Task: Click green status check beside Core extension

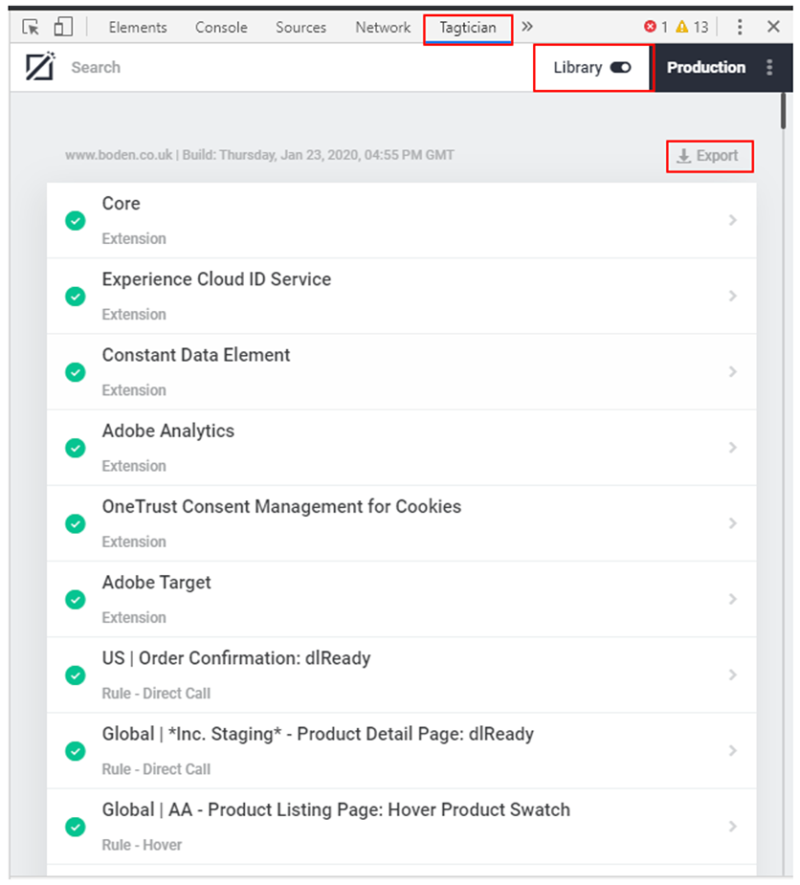Action: point(75,220)
